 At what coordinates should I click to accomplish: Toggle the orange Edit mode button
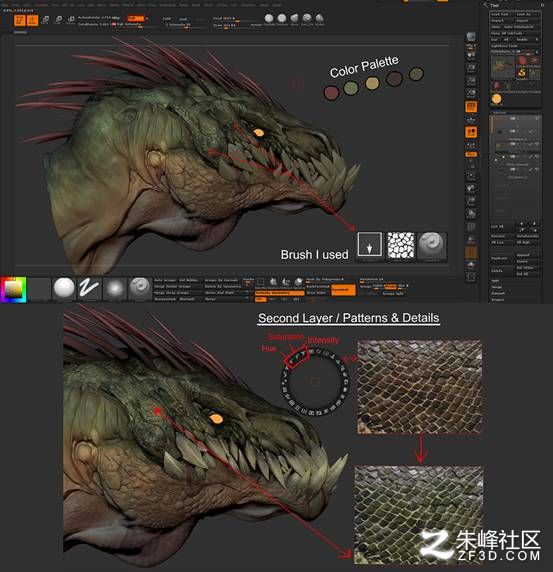click(20, 20)
